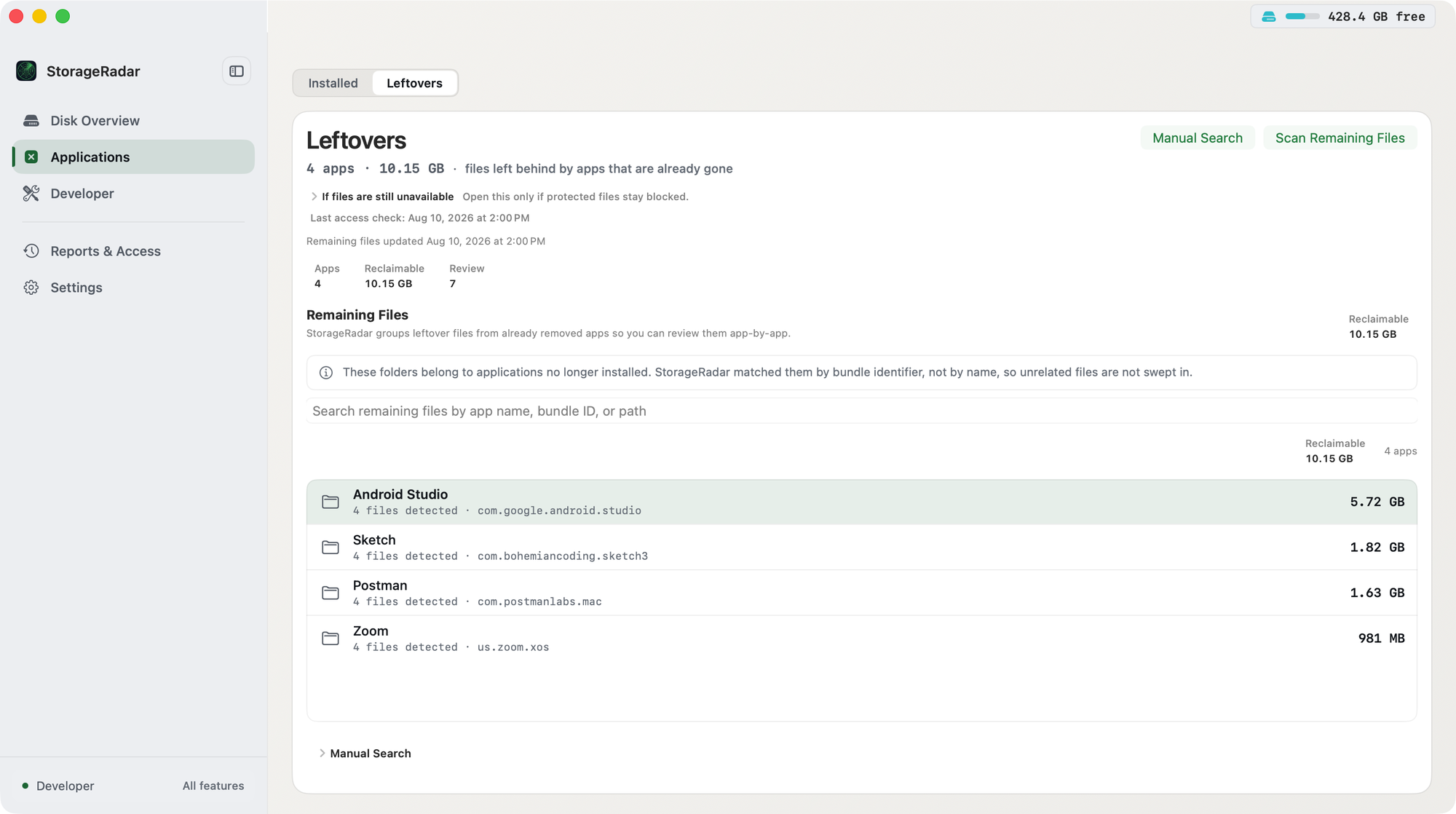1456x814 pixels.
Task: Open Disk Overview in sidebar
Action: (133, 121)
